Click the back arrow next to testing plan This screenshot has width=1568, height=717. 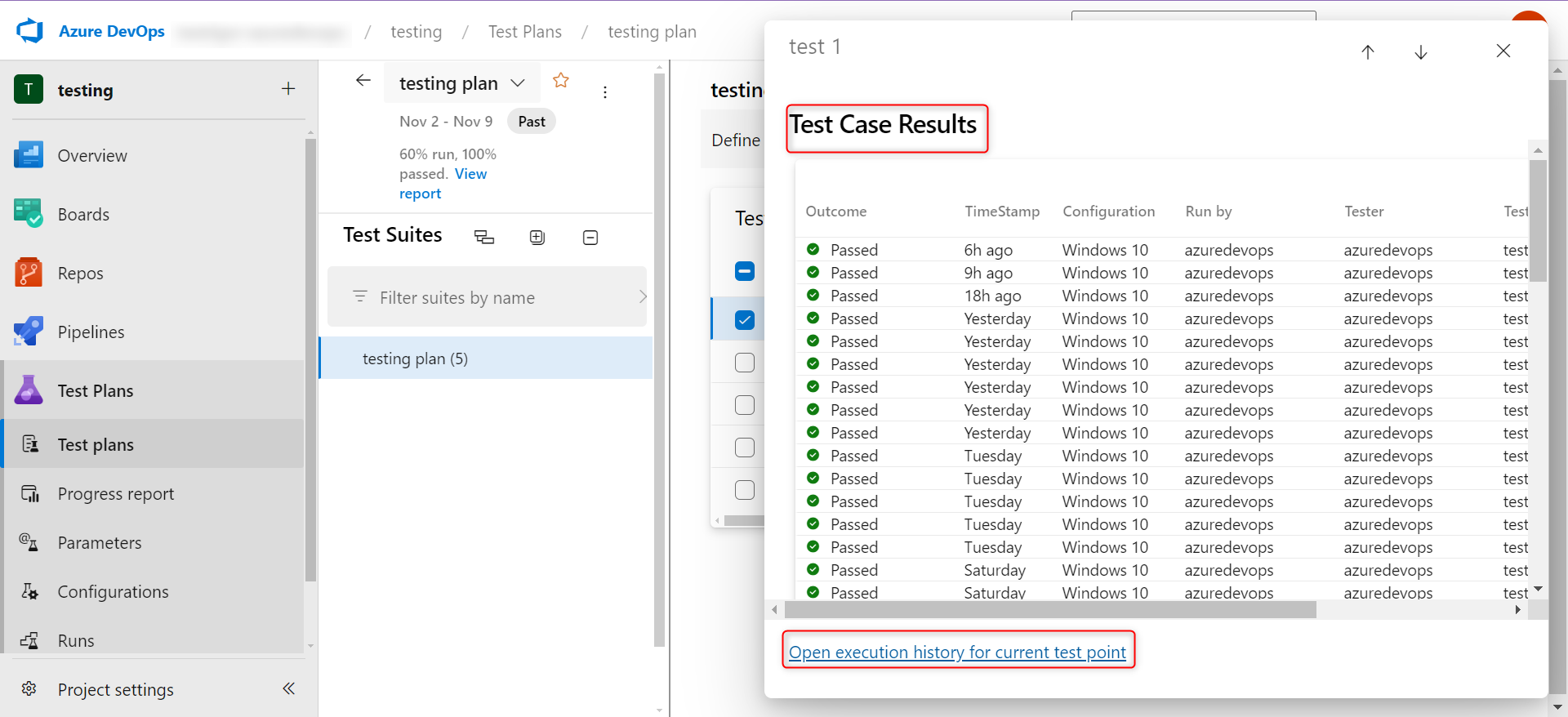[x=363, y=80]
